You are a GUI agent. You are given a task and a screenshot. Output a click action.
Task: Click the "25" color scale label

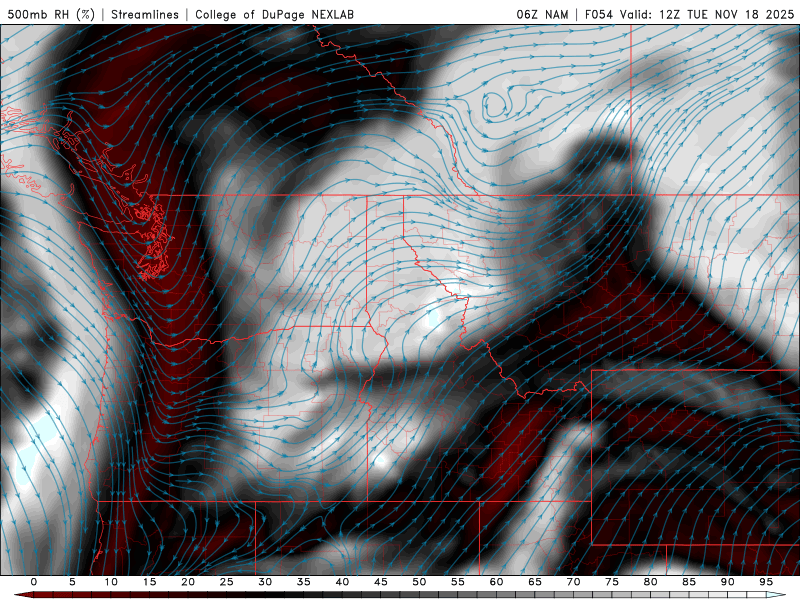(227, 582)
